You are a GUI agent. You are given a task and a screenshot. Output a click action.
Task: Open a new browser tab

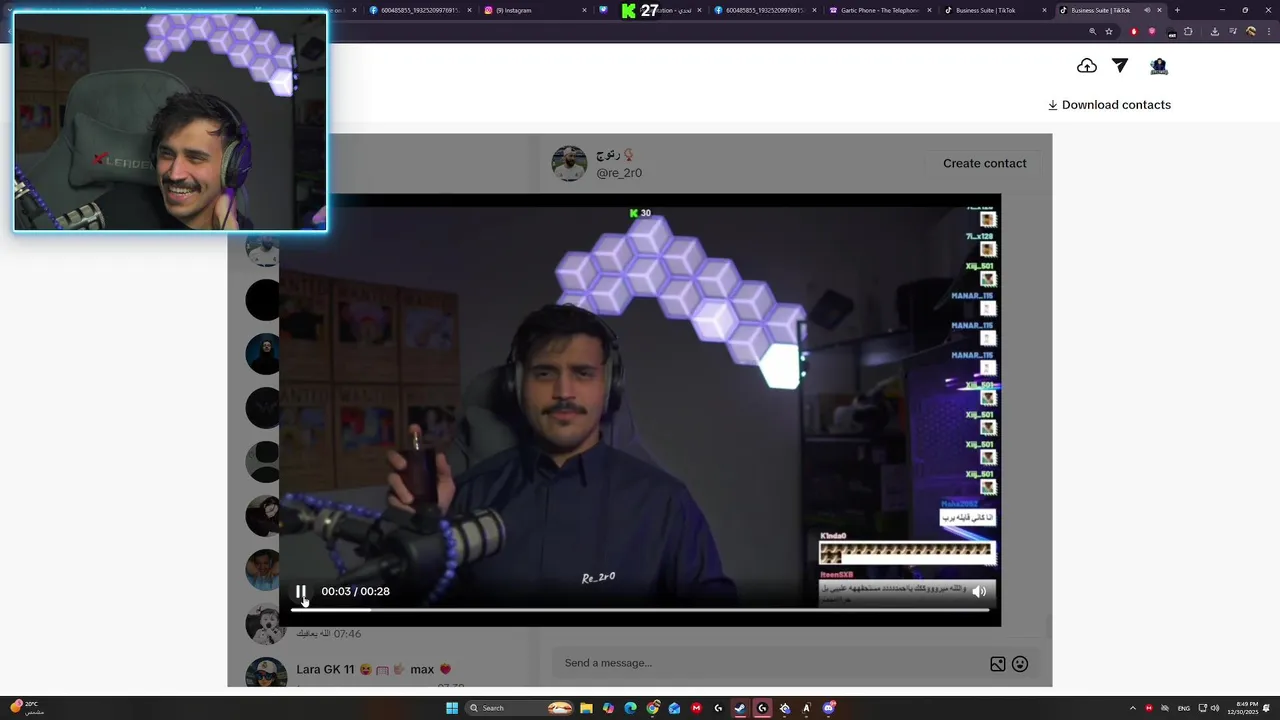1177,10
